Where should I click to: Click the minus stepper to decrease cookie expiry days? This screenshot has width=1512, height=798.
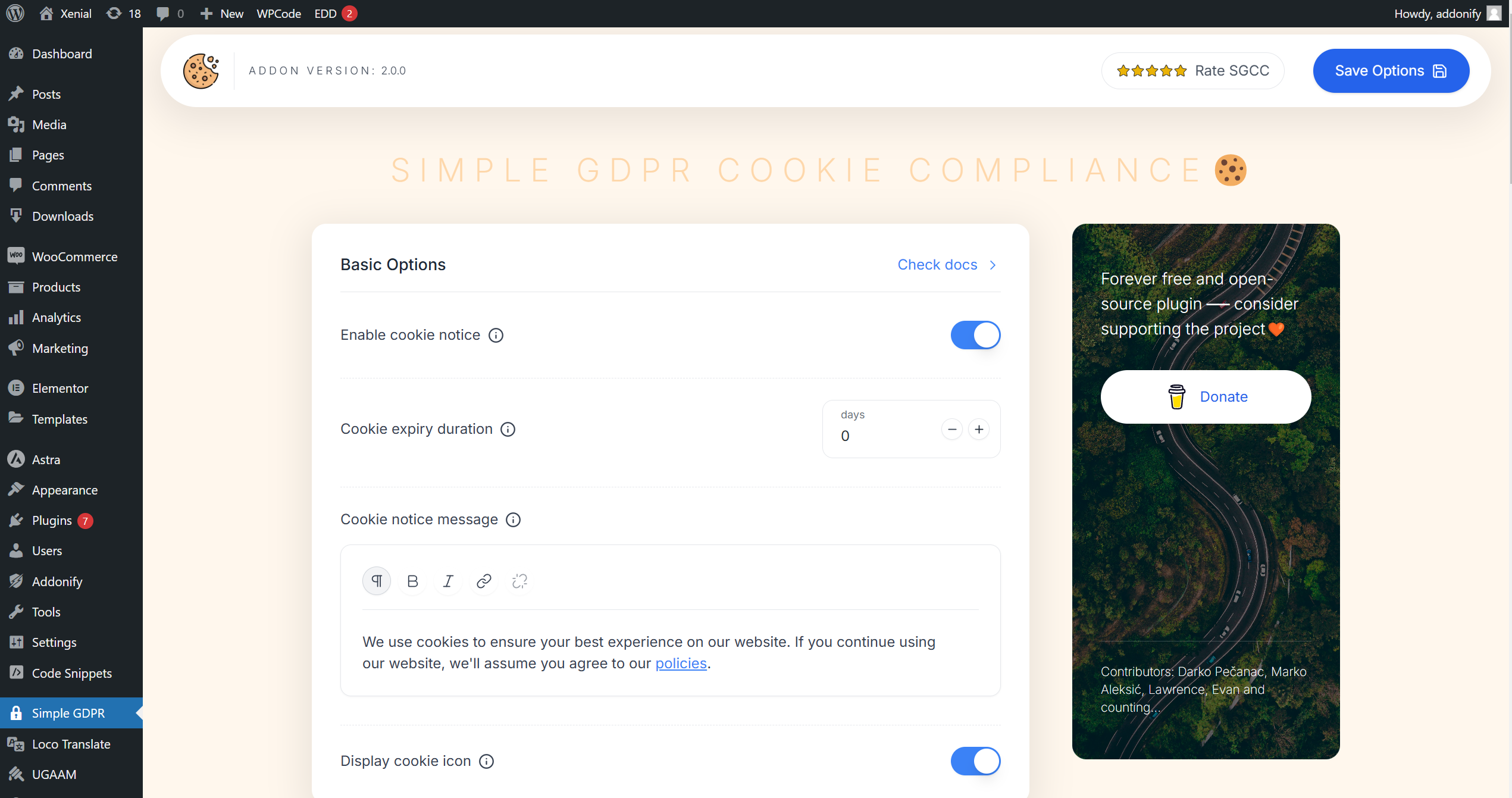pyautogui.click(x=952, y=428)
